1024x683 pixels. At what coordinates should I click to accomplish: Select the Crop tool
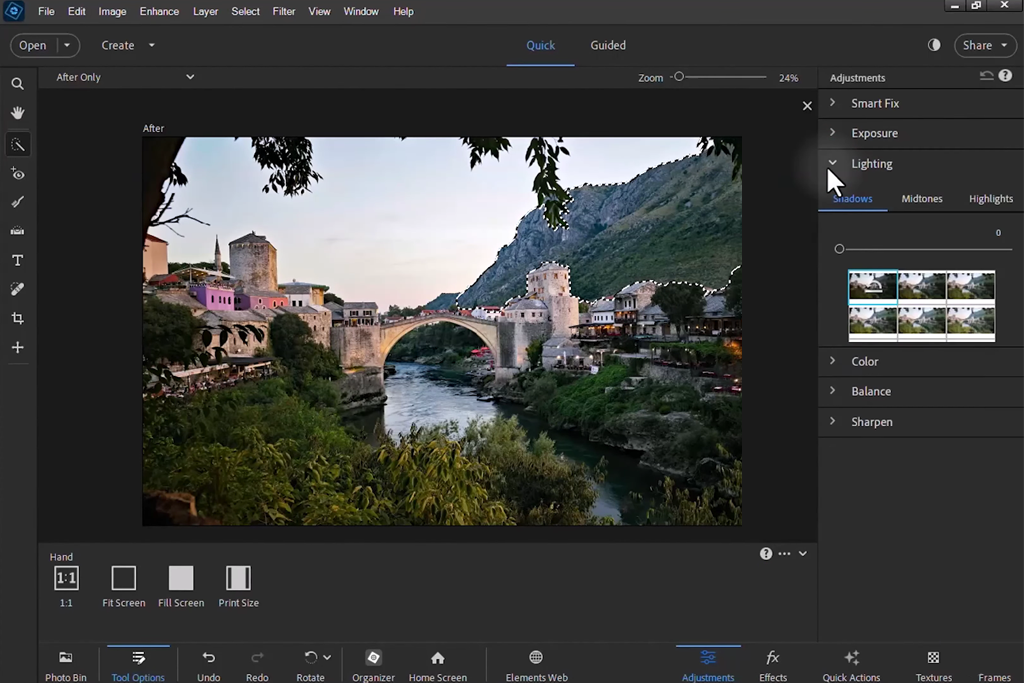coord(18,318)
